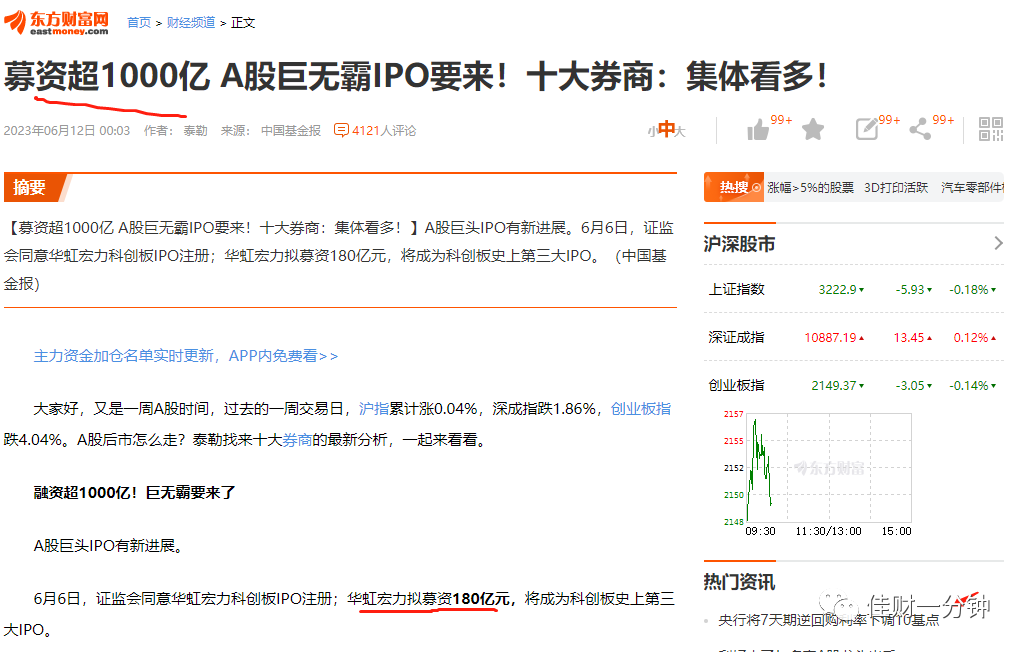Click source 中国基金报
Viewport: 1024px width, 652px height.
pyautogui.click(x=291, y=131)
